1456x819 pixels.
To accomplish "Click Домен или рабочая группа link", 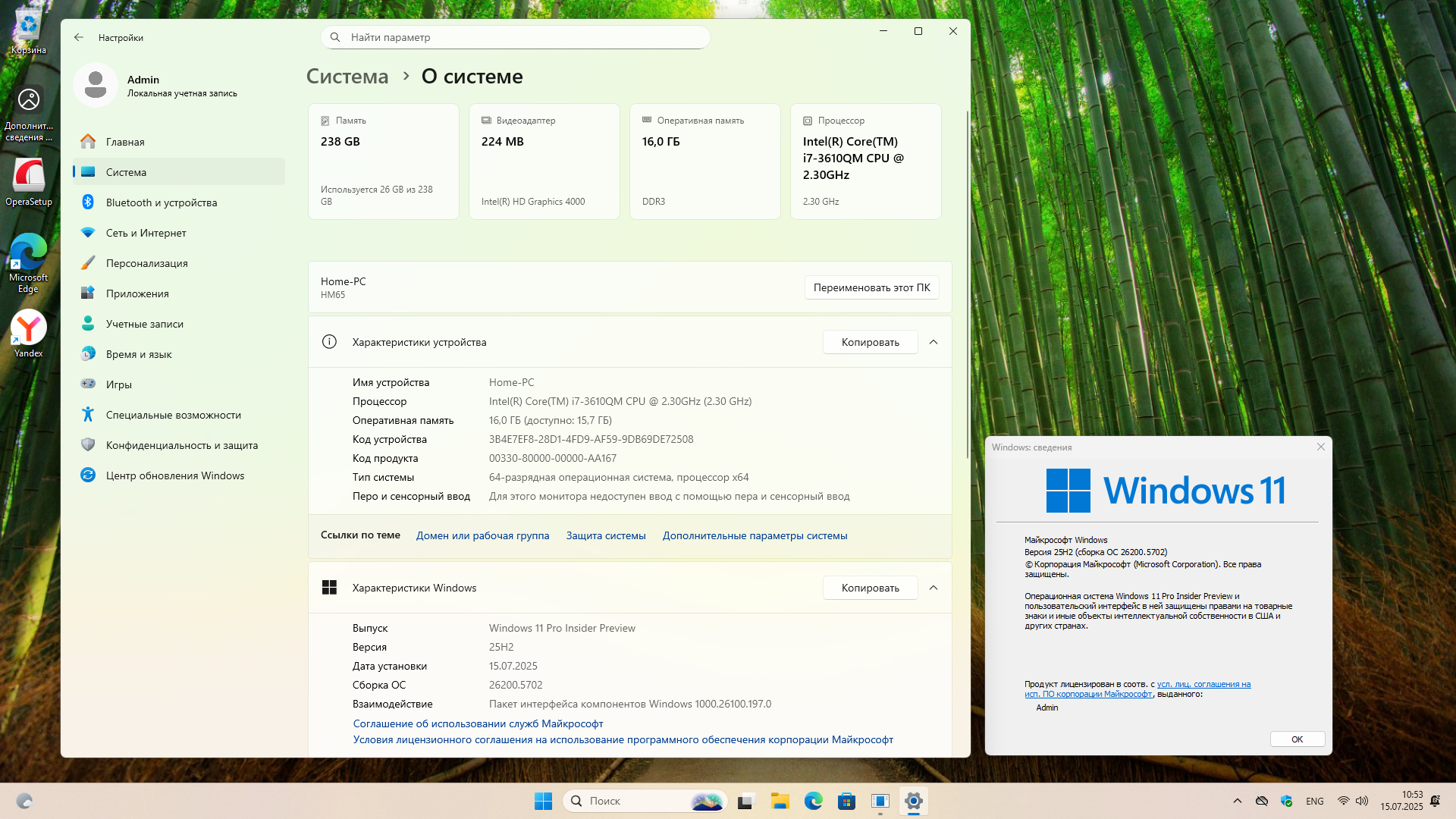I will click(482, 535).
